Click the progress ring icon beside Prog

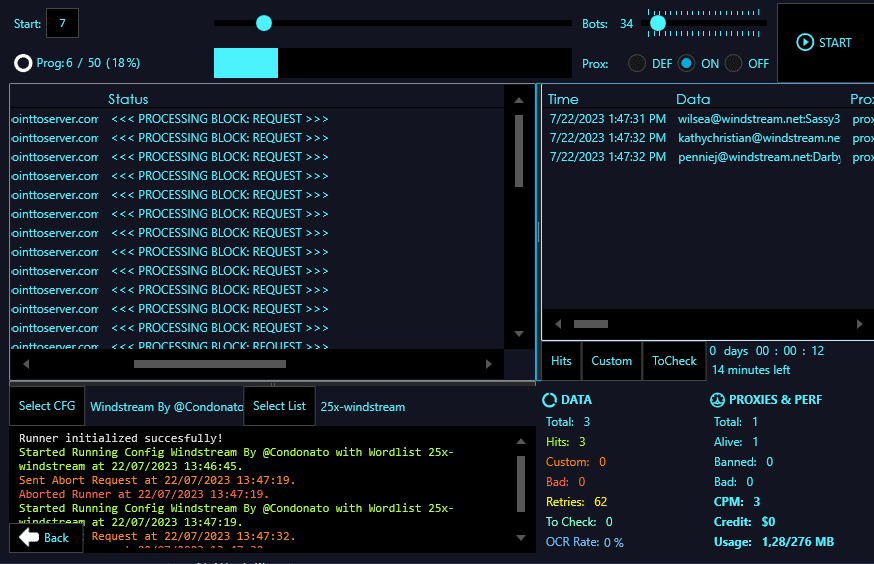tap(23, 63)
